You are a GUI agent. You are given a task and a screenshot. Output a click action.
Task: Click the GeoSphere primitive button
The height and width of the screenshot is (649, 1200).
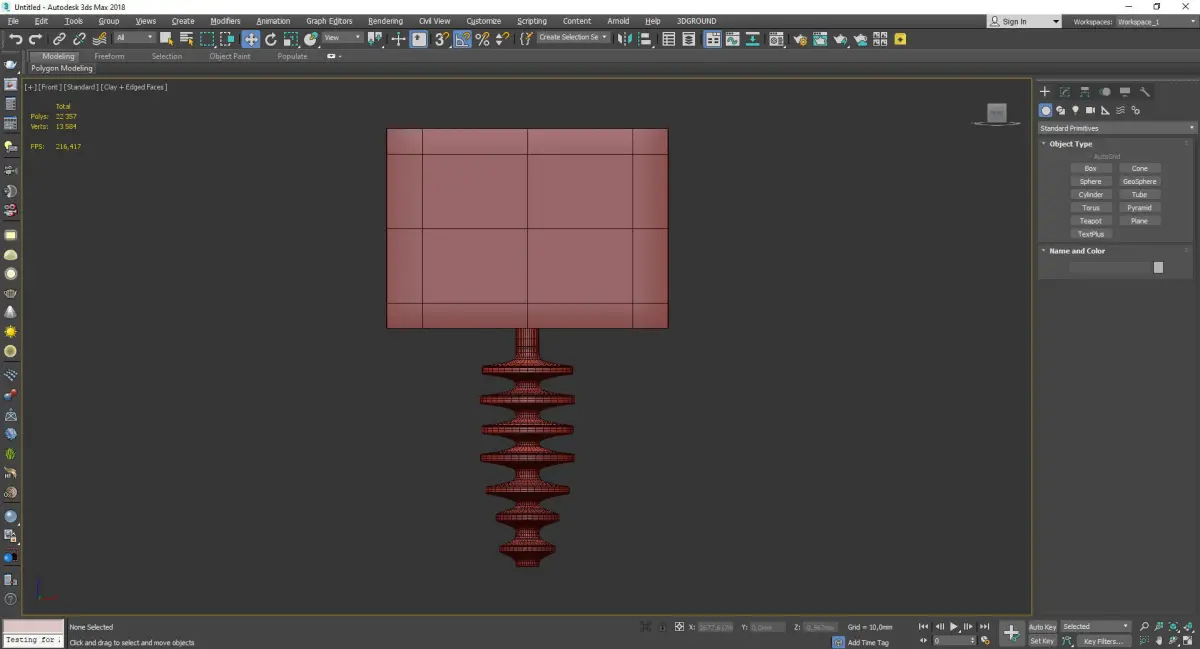click(1139, 182)
